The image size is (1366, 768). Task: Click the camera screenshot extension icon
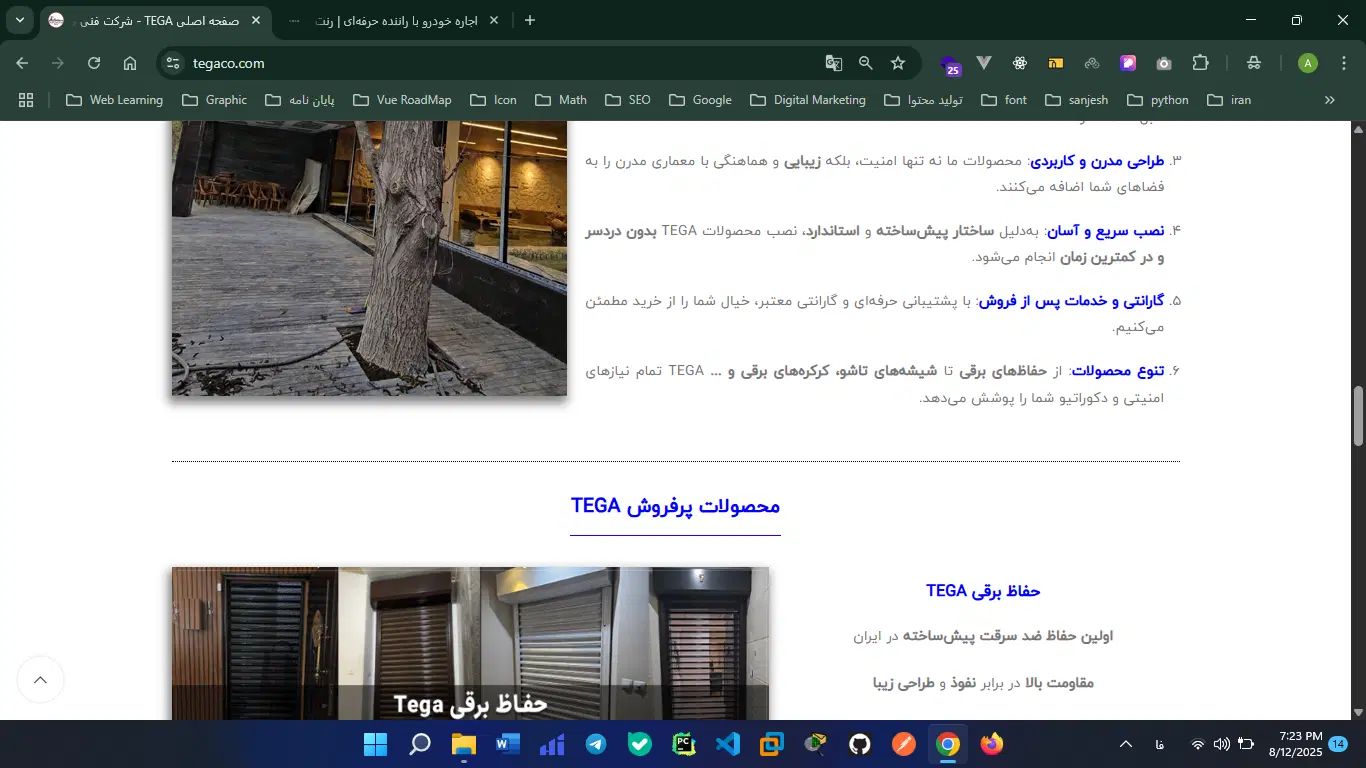(1164, 63)
